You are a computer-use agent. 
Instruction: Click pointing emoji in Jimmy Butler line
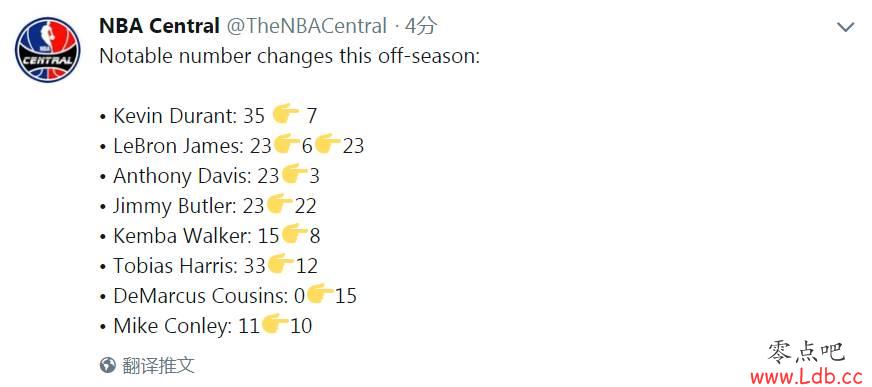point(279,204)
